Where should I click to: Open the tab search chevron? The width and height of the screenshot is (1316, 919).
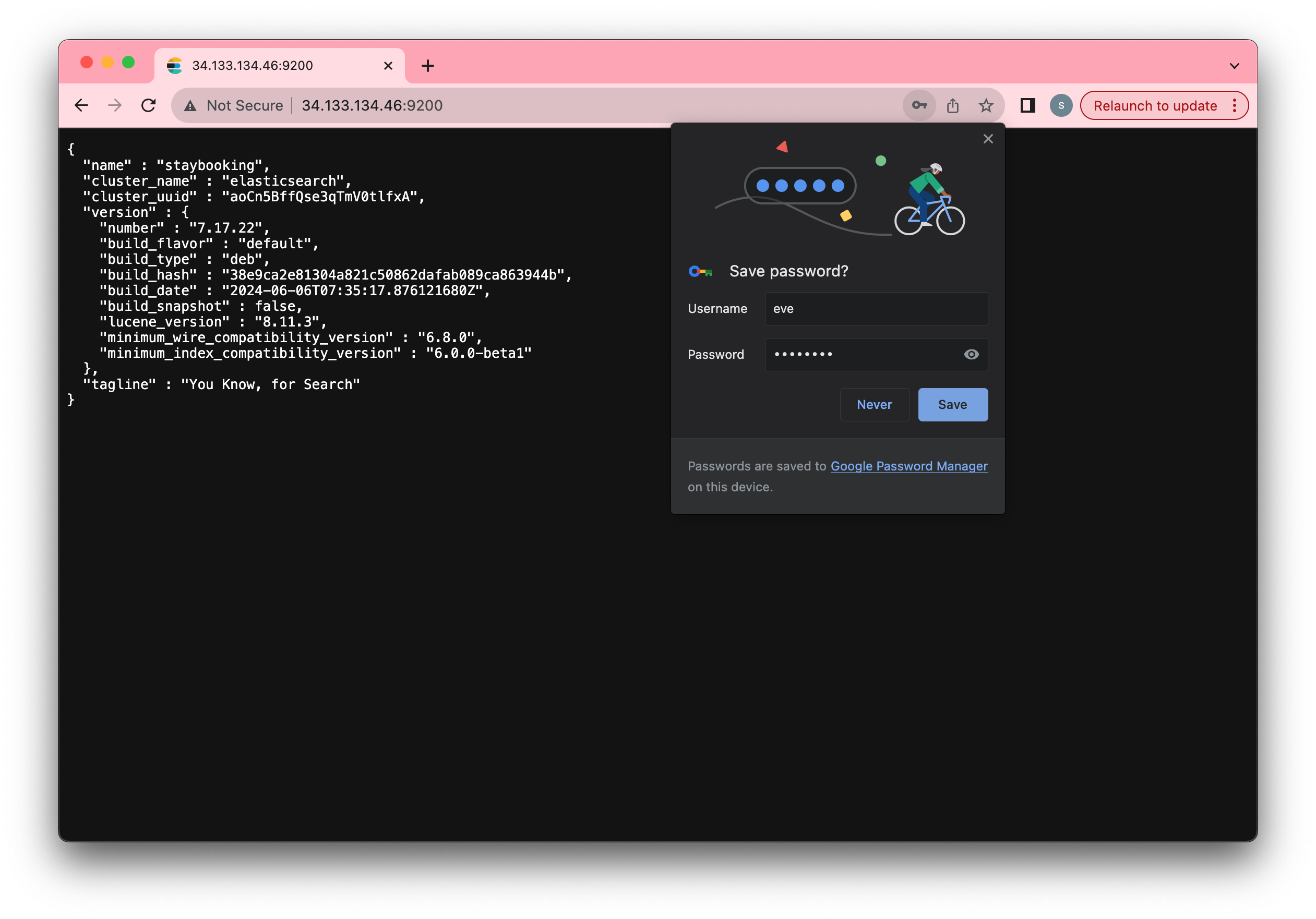pyautogui.click(x=1235, y=65)
